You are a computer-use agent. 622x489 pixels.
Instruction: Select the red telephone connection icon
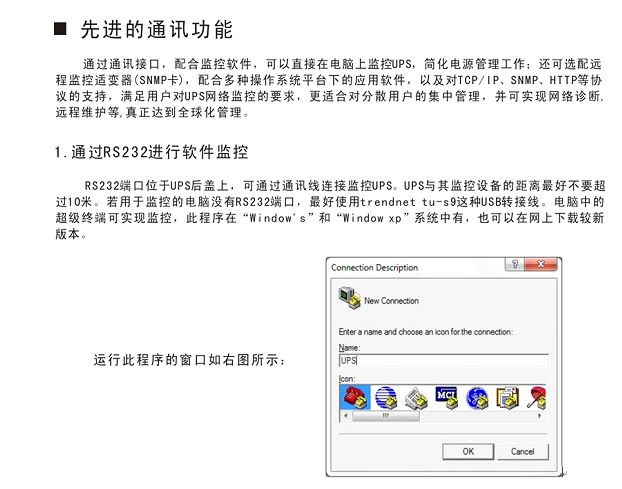(355, 398)
